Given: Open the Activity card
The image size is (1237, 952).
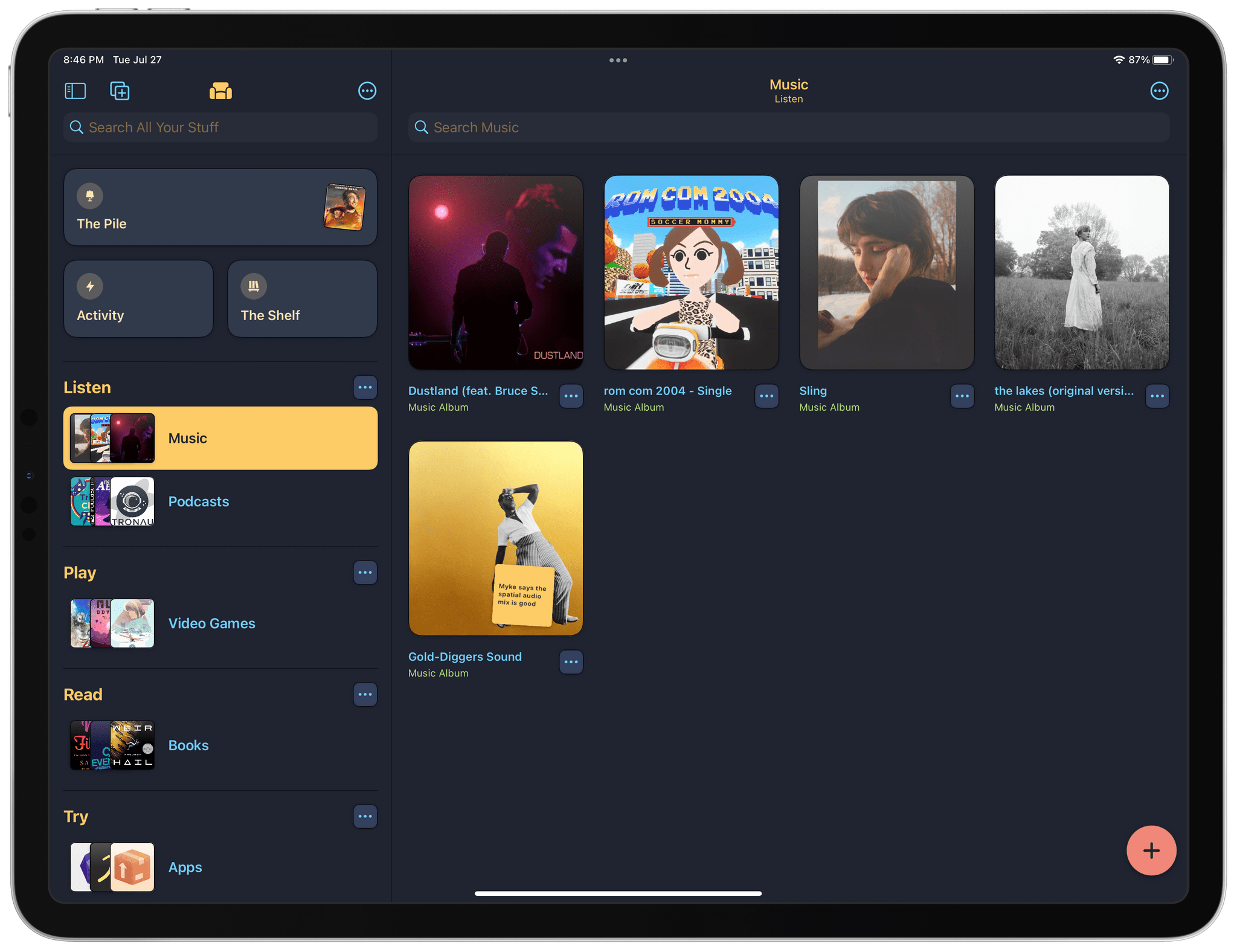Looking at the screenshot, I should click(138, 299).
